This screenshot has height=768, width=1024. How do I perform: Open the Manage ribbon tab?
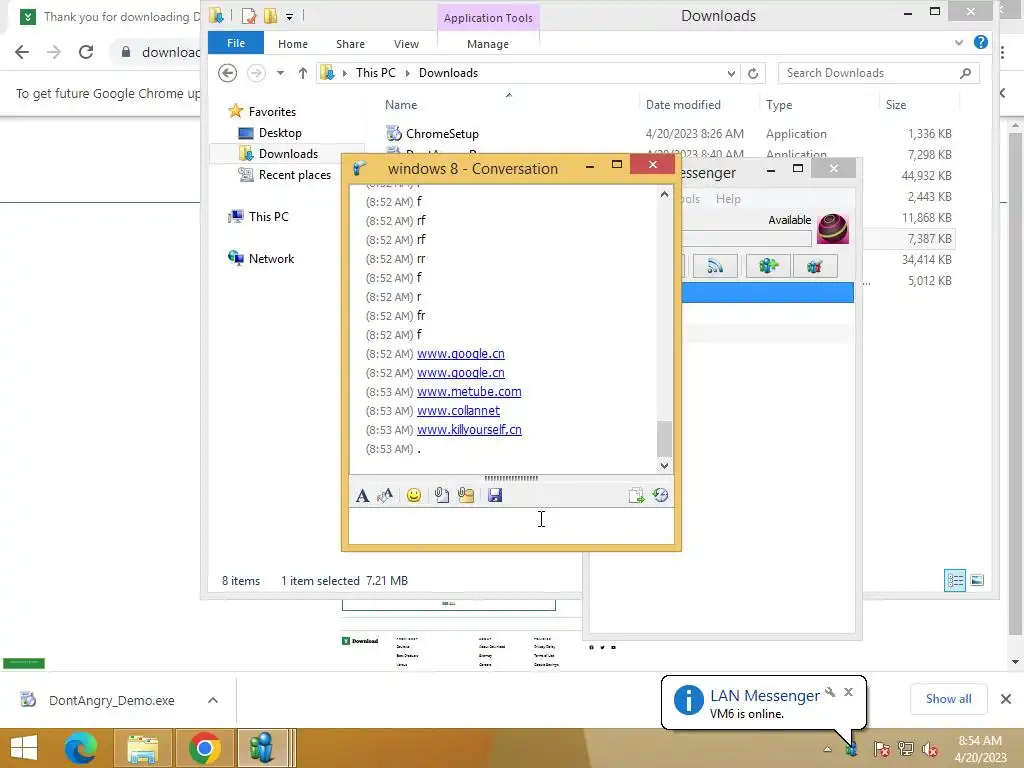tap(488, 44)
